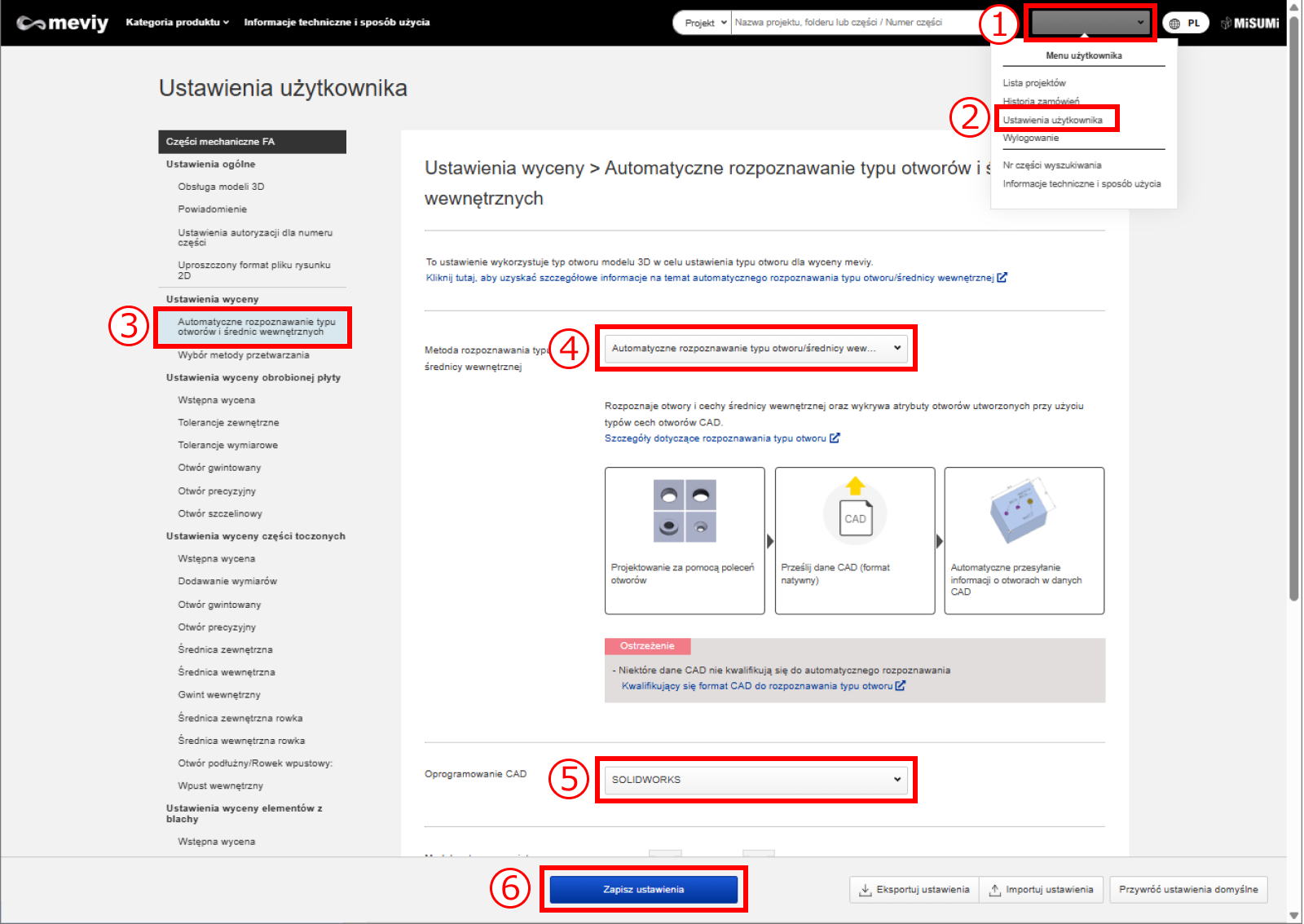
Task: Open the CAD software SOLIDWORKS dropdown
Action: pyautogui.click(x=756, y=780)
